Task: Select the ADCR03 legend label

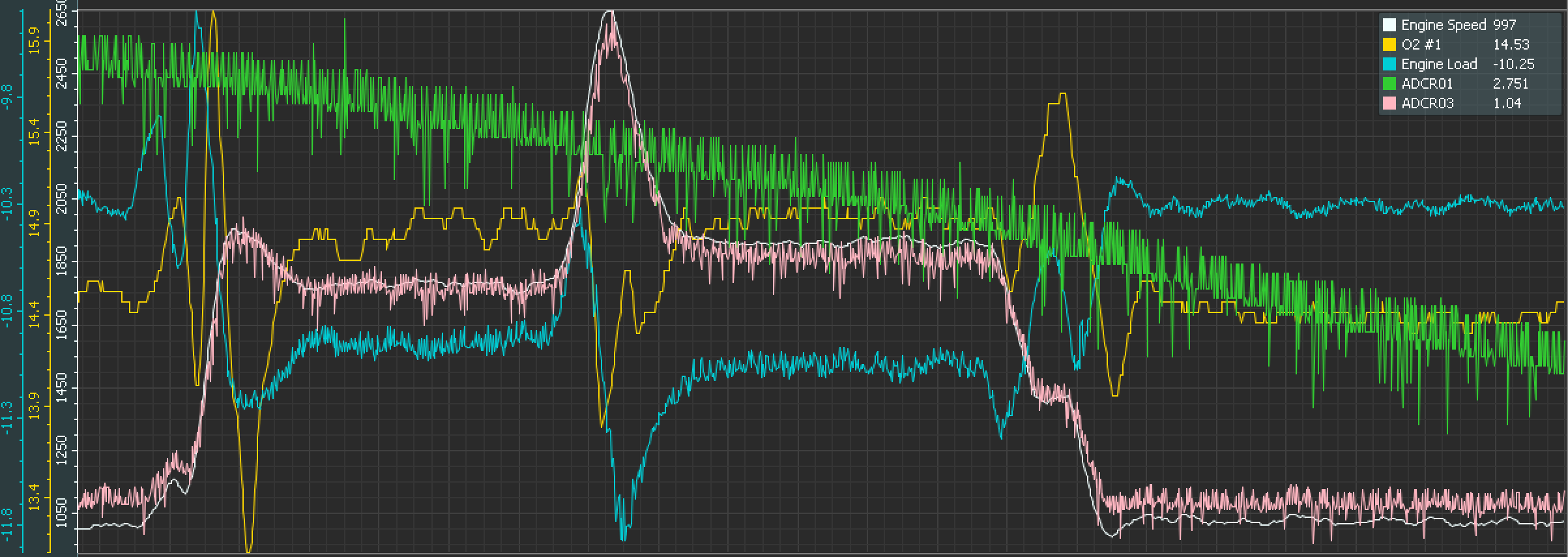Action: pos(1427,103)
